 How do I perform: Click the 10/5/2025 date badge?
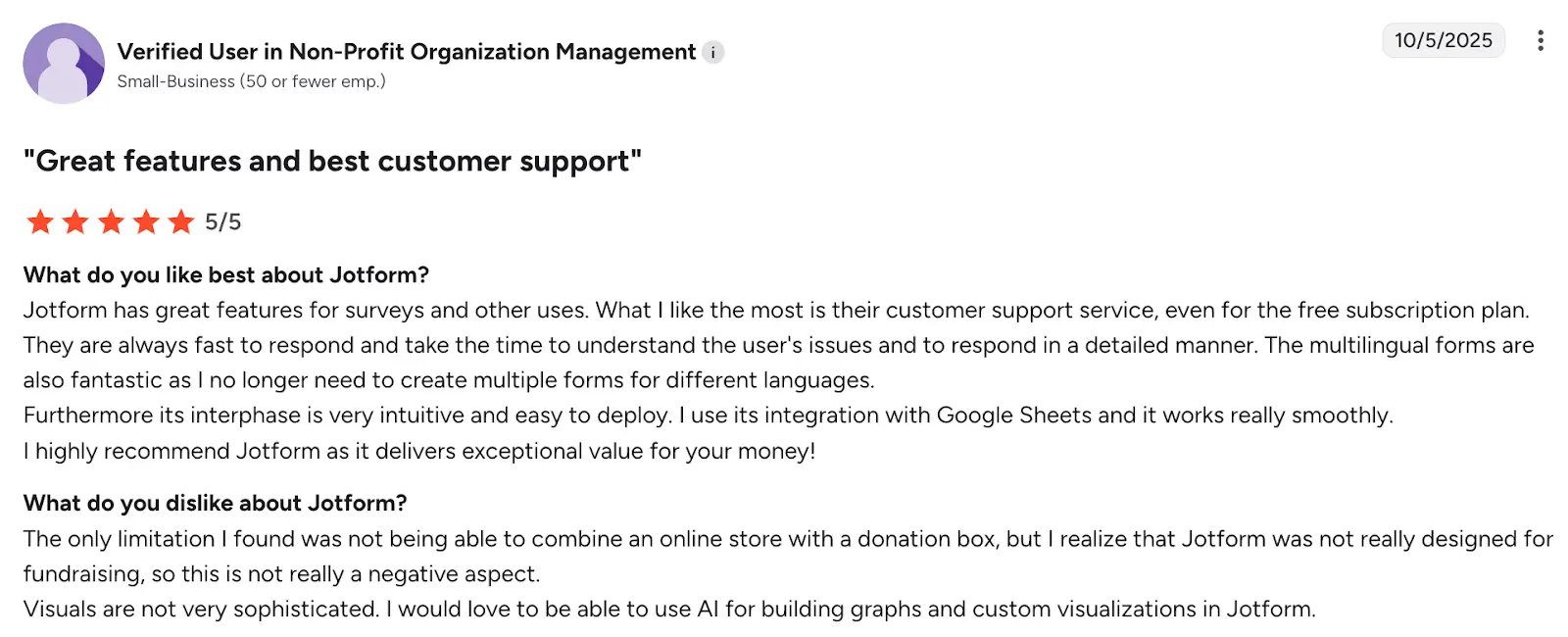pos(1444,40)
